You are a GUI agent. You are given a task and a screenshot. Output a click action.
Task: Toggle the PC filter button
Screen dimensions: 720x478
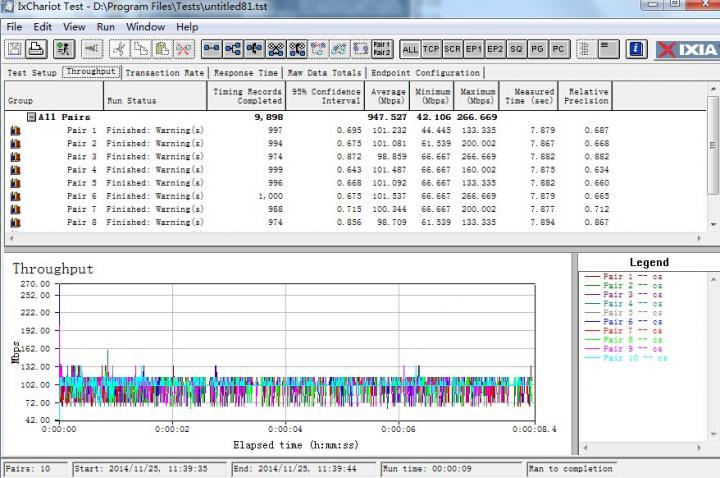558,49
